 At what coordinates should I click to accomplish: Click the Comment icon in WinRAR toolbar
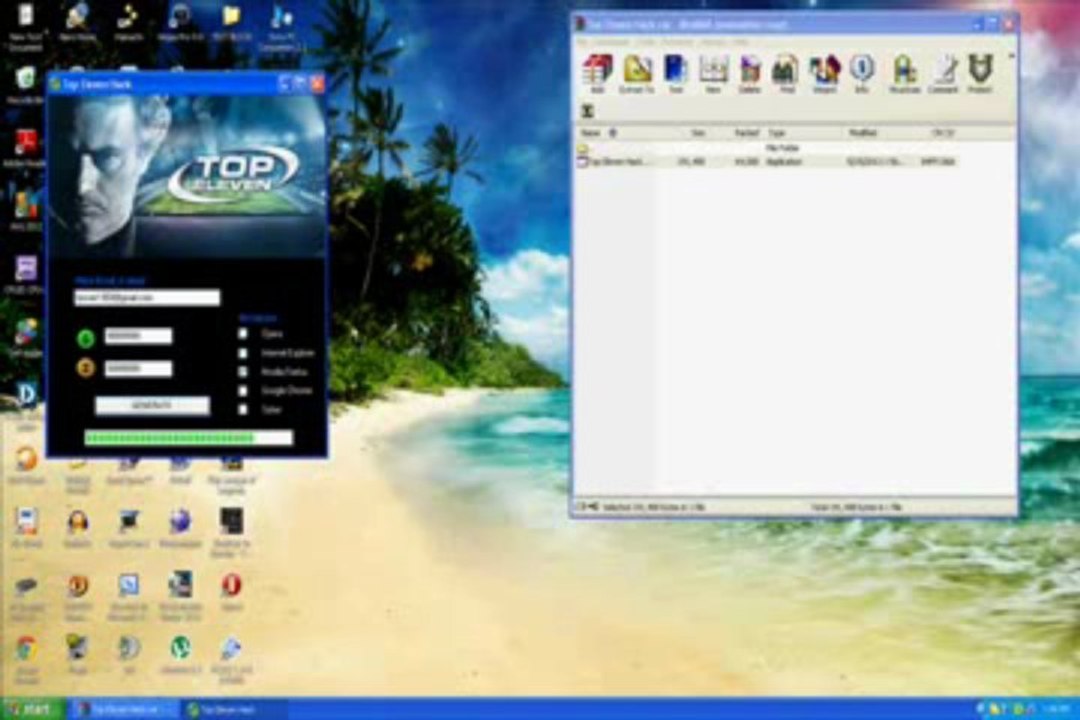943,74
